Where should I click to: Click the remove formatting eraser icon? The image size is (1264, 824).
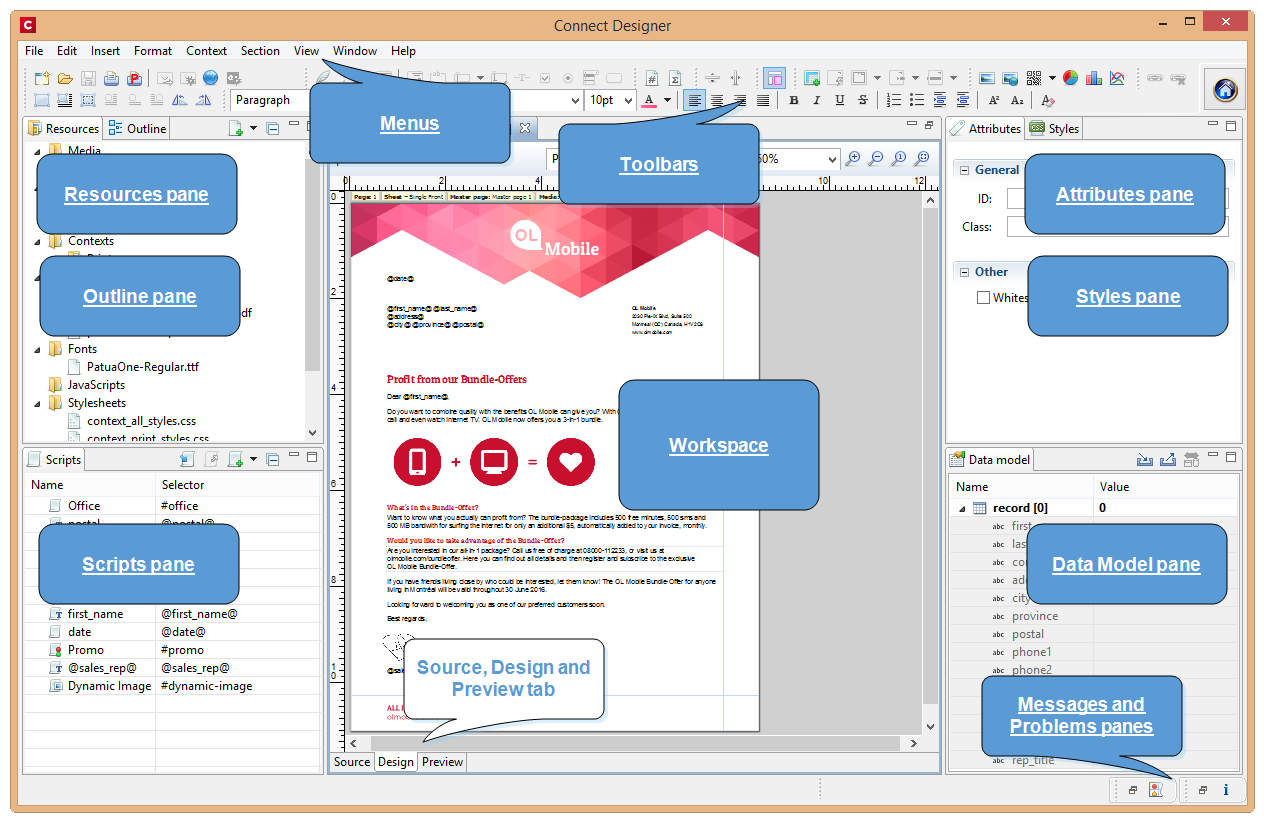(x=1048, y=100)
